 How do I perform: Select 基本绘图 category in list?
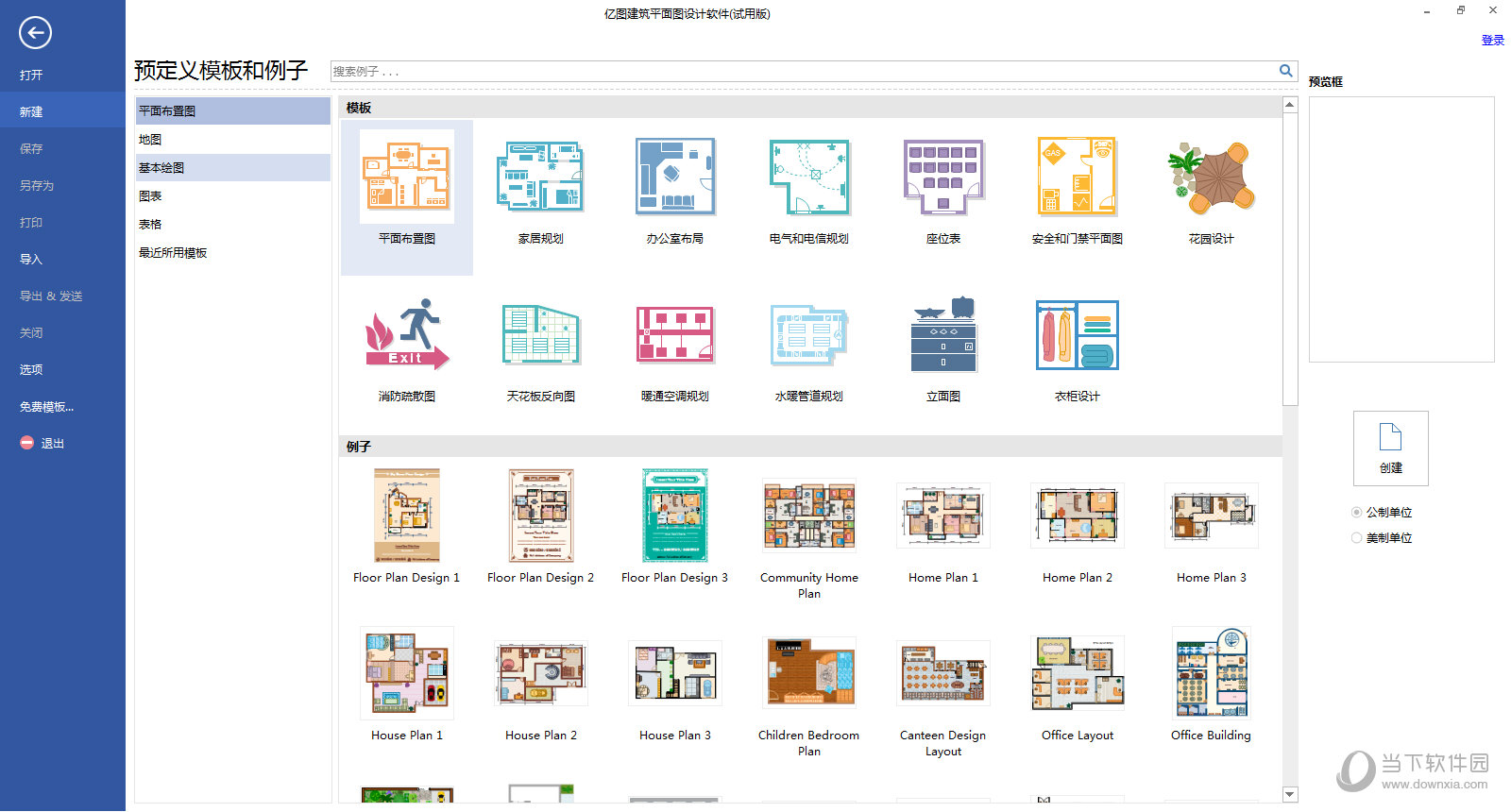pyautogui.click(x=161, y=168)
